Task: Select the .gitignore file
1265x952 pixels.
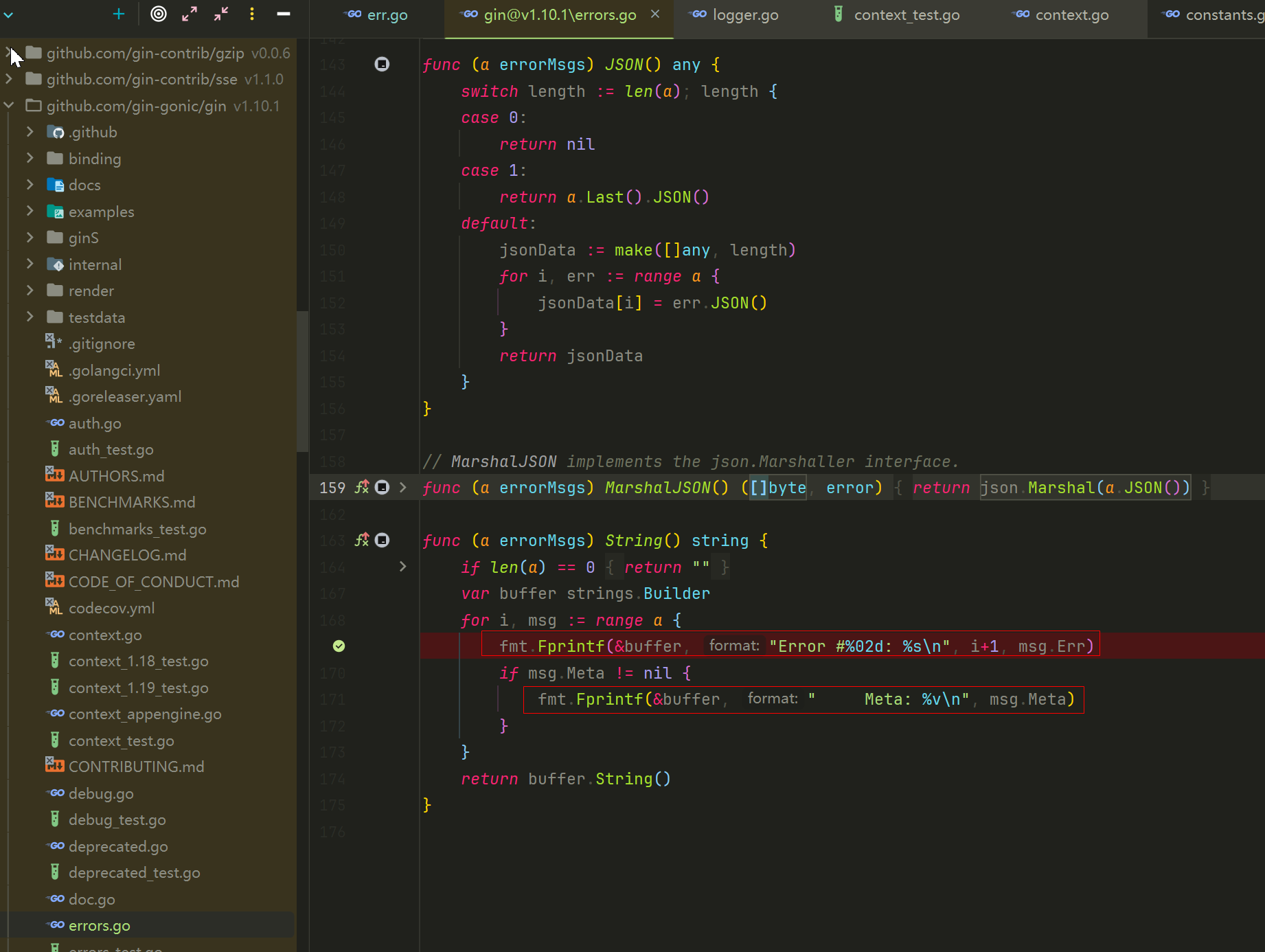Action: 102,343
